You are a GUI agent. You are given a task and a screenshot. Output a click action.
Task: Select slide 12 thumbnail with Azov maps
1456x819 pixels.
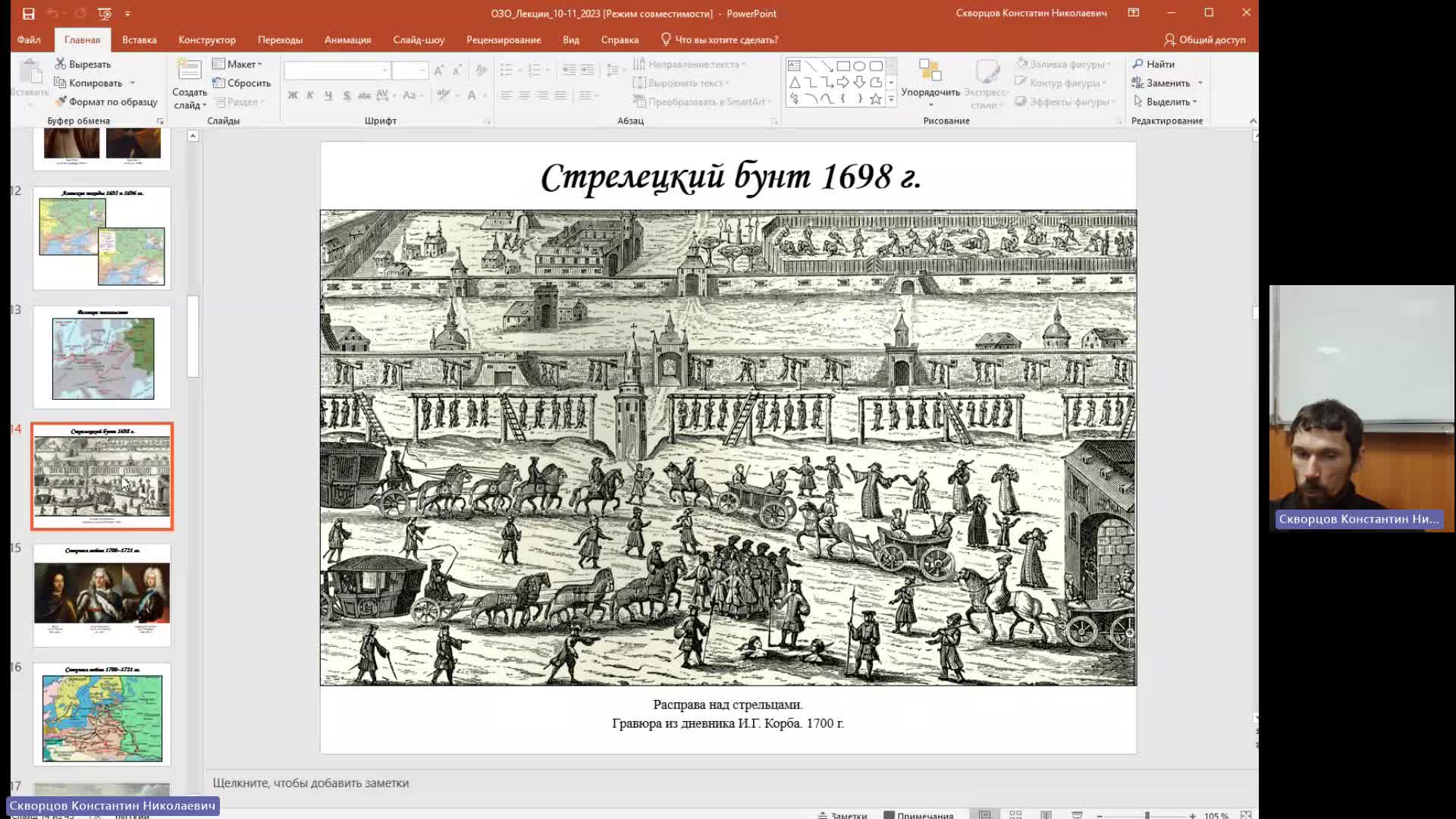click(102, 238)
